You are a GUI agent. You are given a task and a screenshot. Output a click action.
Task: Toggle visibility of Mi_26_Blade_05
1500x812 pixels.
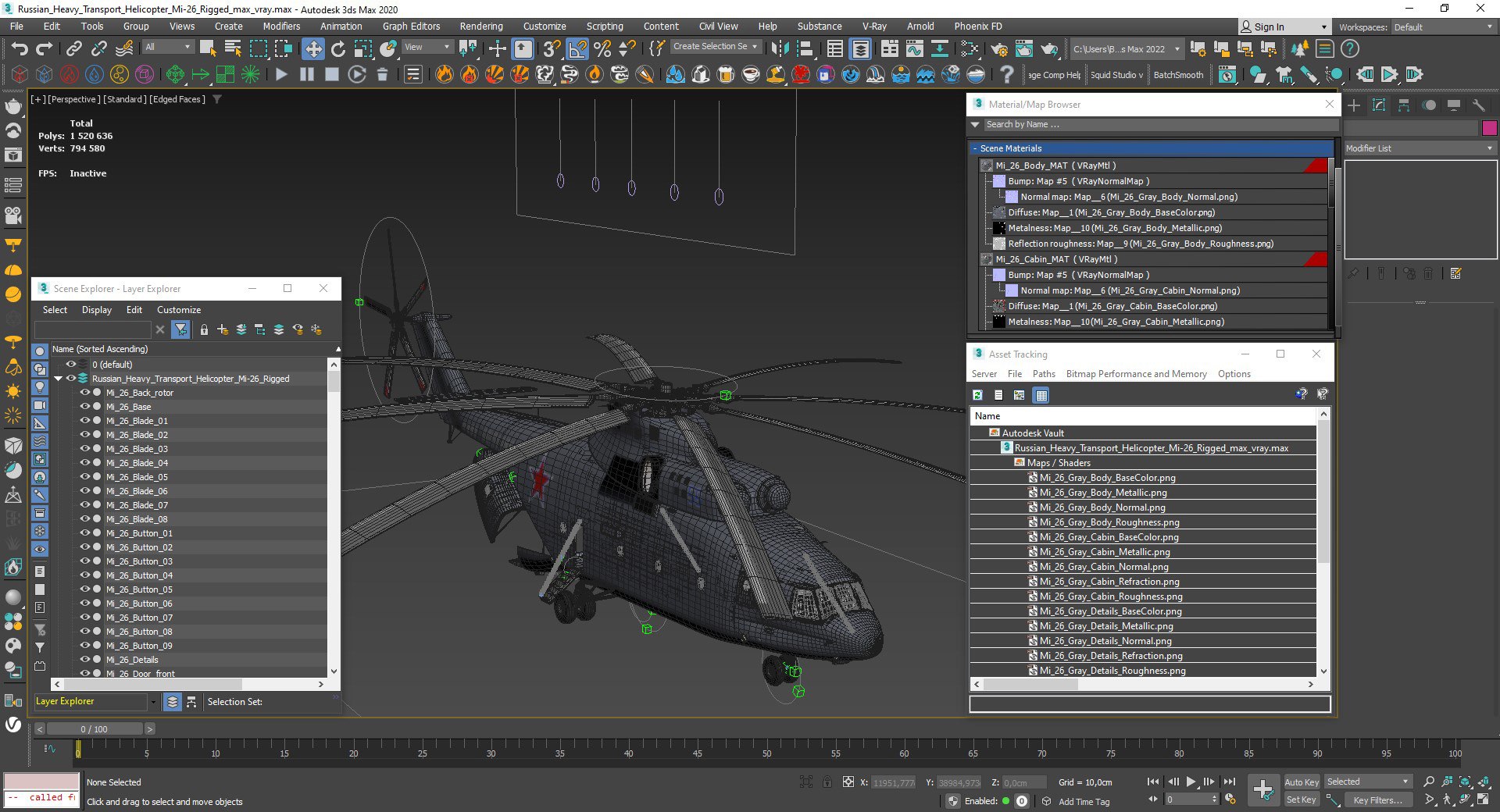point(85,477)
